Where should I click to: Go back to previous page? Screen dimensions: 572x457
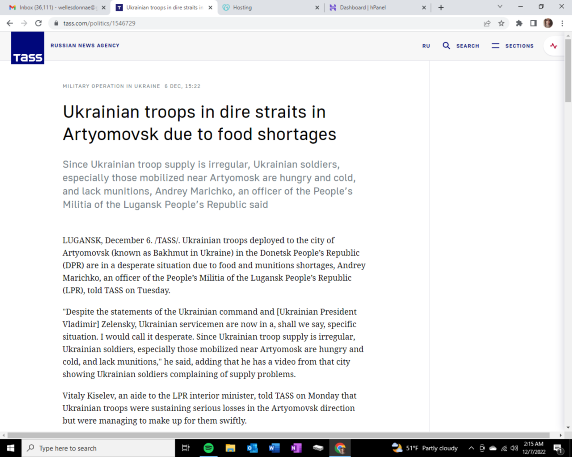coord(10,23)
